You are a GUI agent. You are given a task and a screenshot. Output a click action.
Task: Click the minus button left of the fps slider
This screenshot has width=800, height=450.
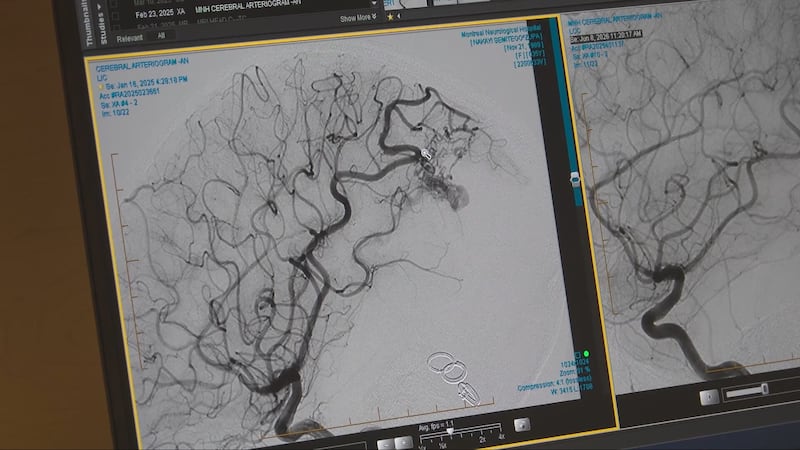tap(386, 443)
